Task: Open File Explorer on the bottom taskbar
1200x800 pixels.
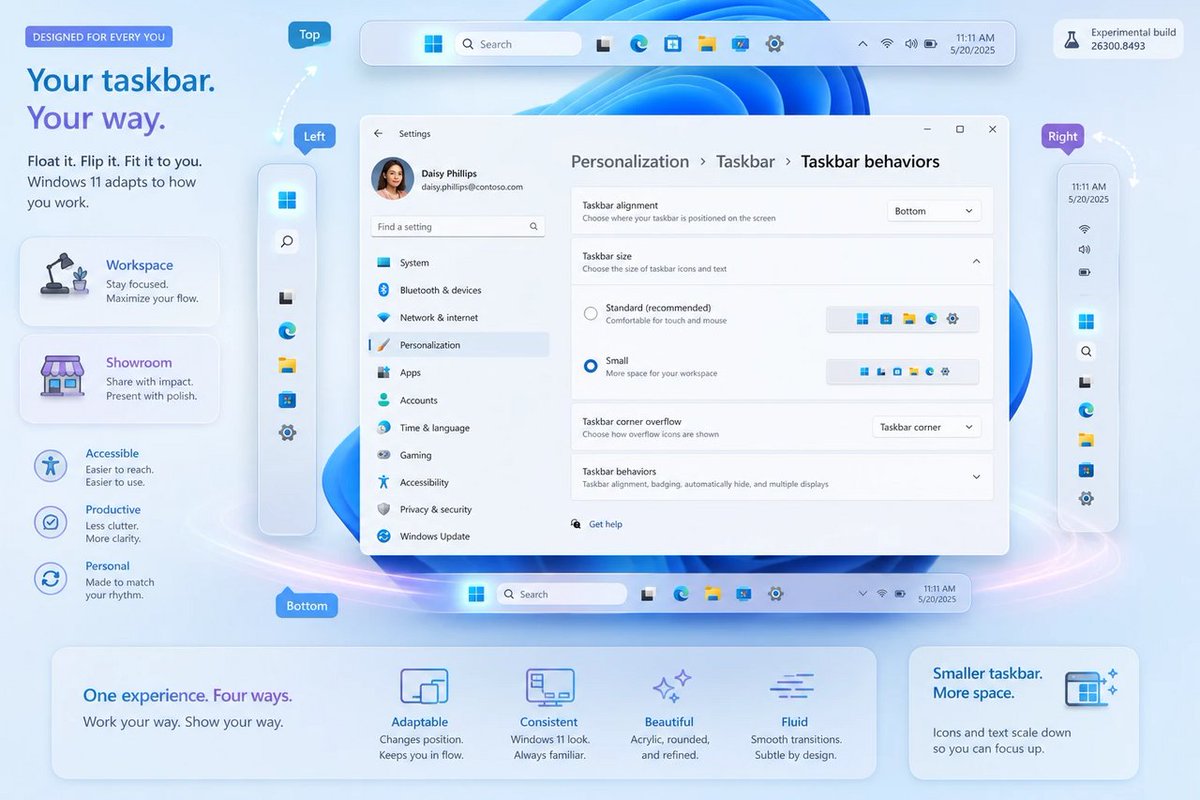Action: pos(712,594)
